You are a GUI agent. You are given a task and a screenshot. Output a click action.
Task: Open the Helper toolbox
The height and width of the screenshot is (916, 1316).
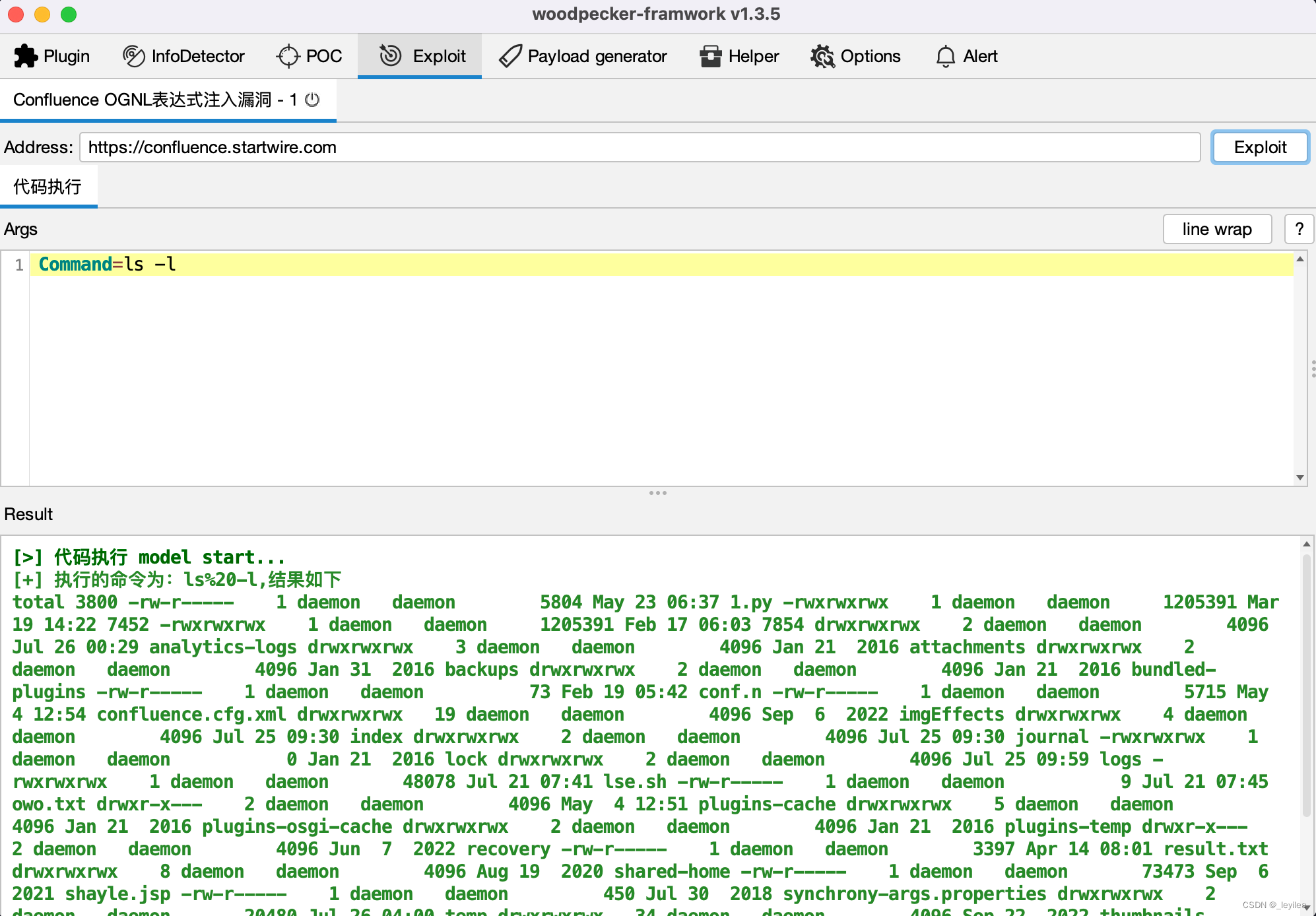click(x=739, y=56)
